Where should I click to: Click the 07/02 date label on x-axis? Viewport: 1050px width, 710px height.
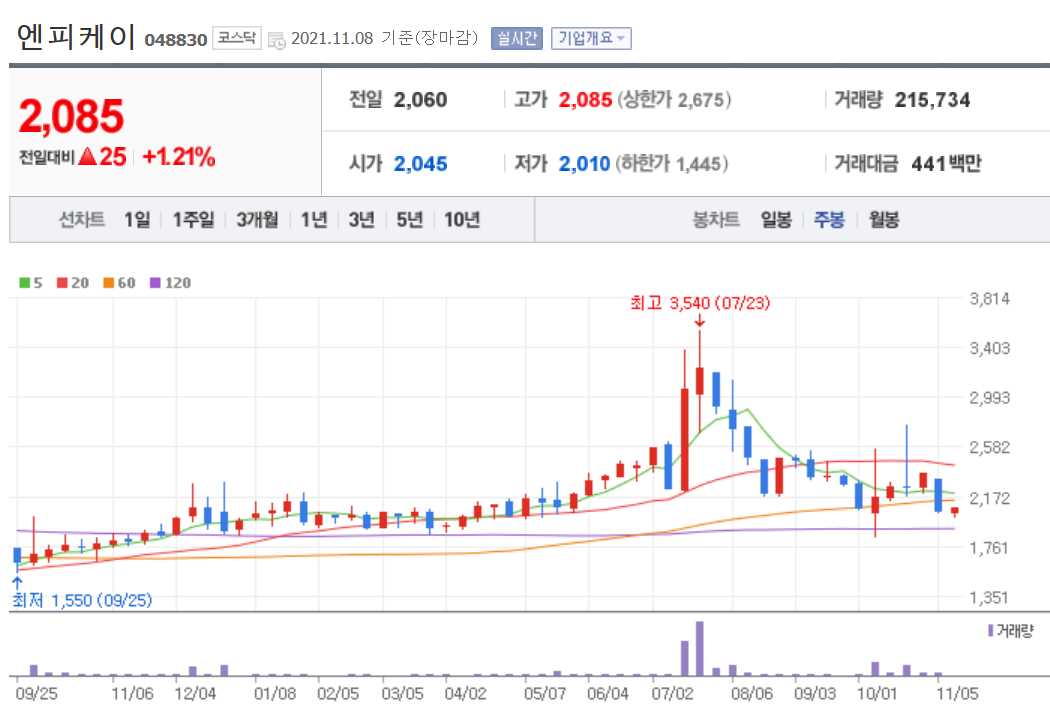pos(672,693)
